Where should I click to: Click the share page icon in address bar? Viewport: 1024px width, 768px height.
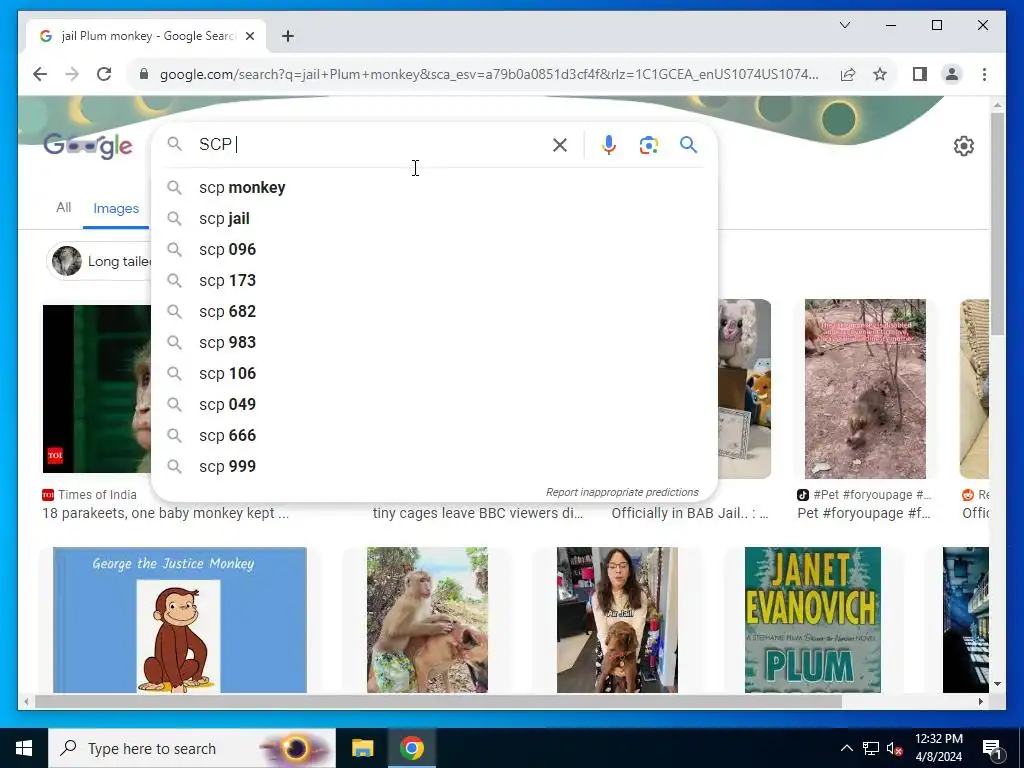point(848,74)
